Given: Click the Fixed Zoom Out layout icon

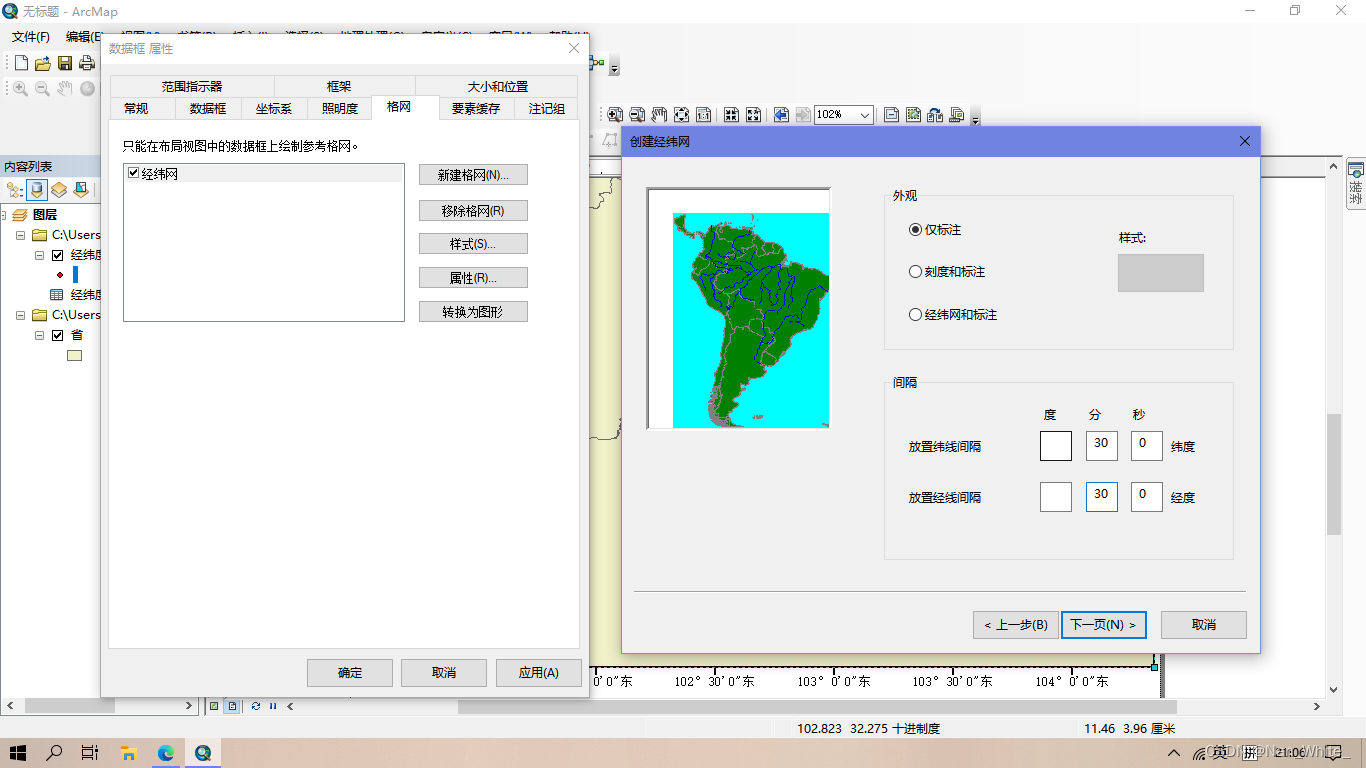Looking at the screenshot, I should [x=753, y=114].
